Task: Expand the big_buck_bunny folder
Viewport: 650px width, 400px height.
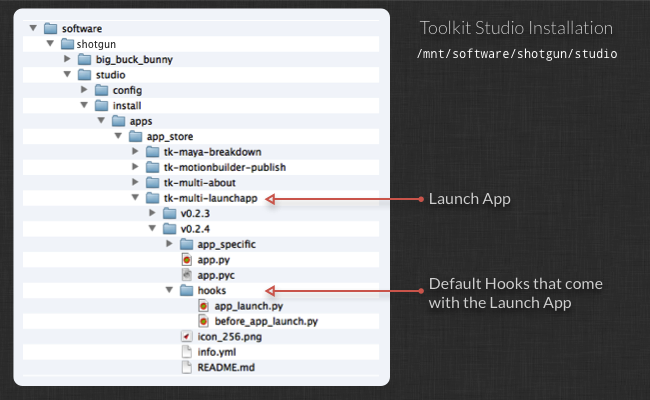Action: [x=67, y=59]
